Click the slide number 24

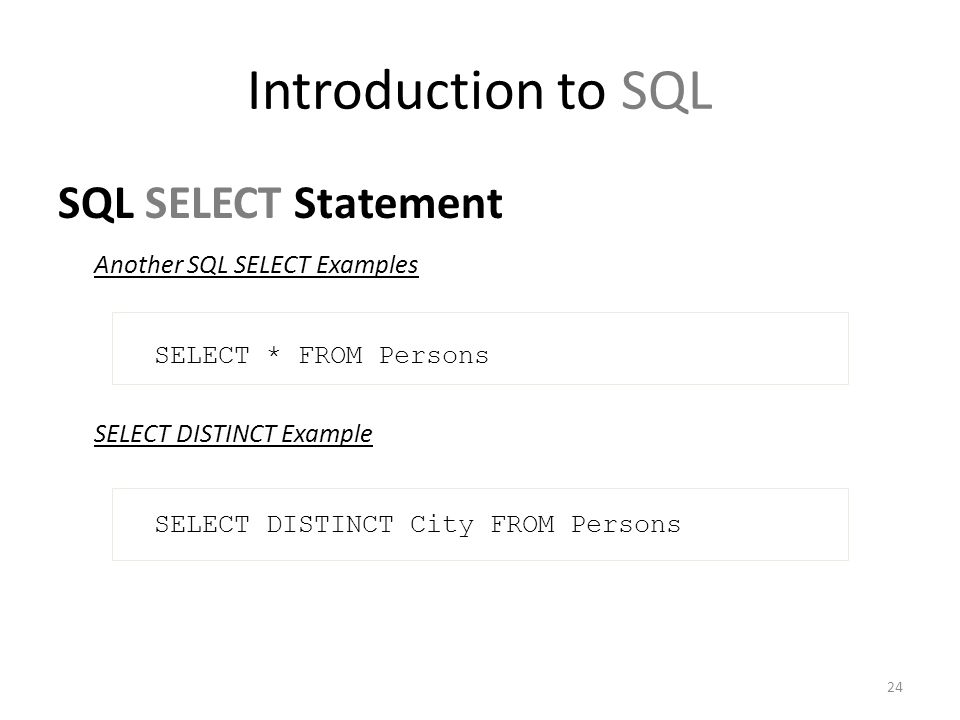(894, 687)
